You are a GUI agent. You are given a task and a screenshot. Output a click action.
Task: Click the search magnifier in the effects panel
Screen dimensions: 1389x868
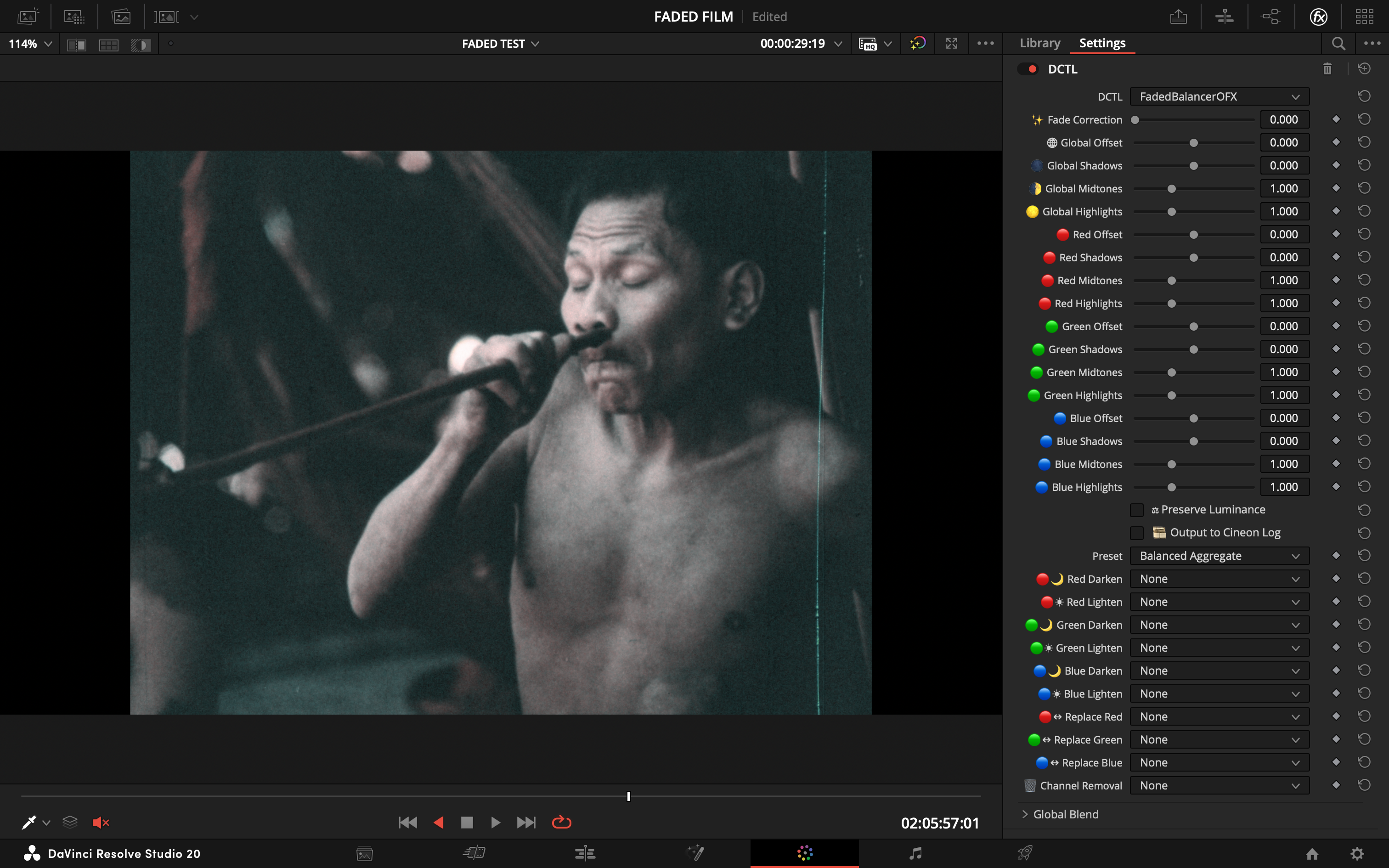click(1338, 44)
